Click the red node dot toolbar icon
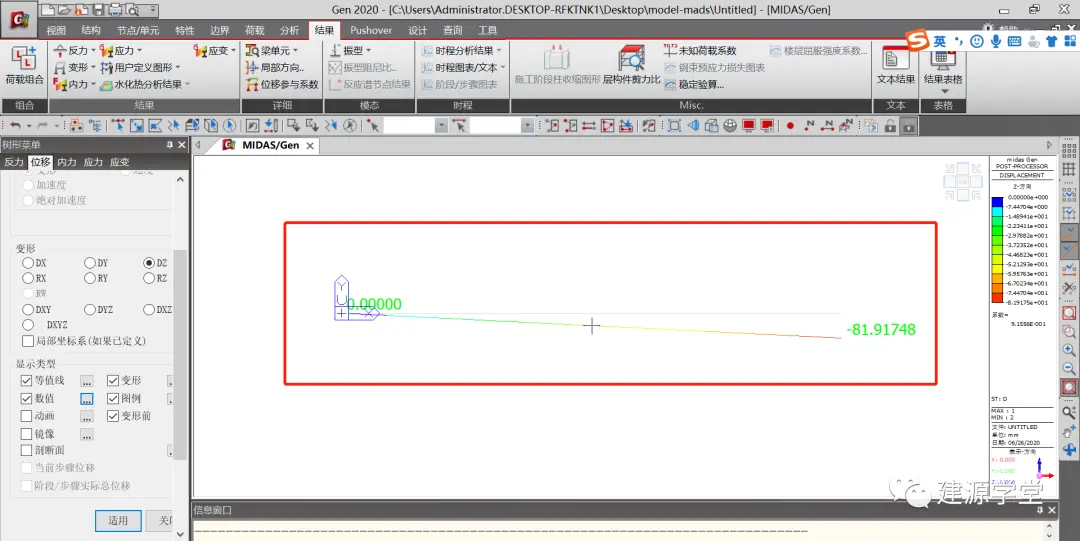The height and width of the screenshot is (541, 1080). coord(790,125)
